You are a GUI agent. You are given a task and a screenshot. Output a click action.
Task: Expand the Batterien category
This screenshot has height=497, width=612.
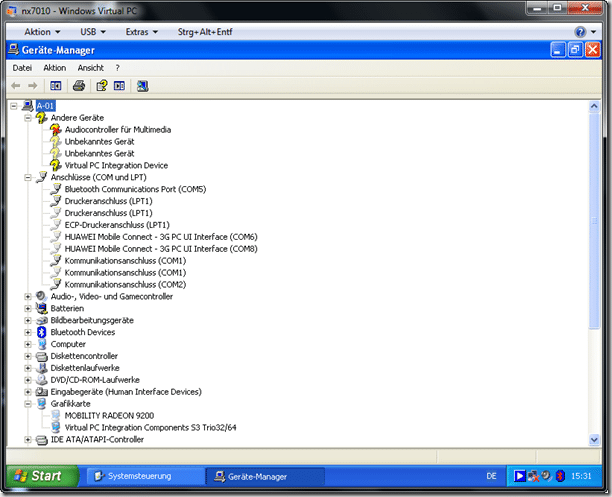click(28, 308)
